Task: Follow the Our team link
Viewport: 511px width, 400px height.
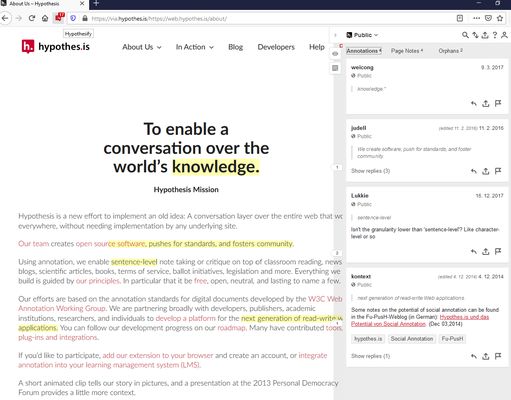Action: (33, 244)
